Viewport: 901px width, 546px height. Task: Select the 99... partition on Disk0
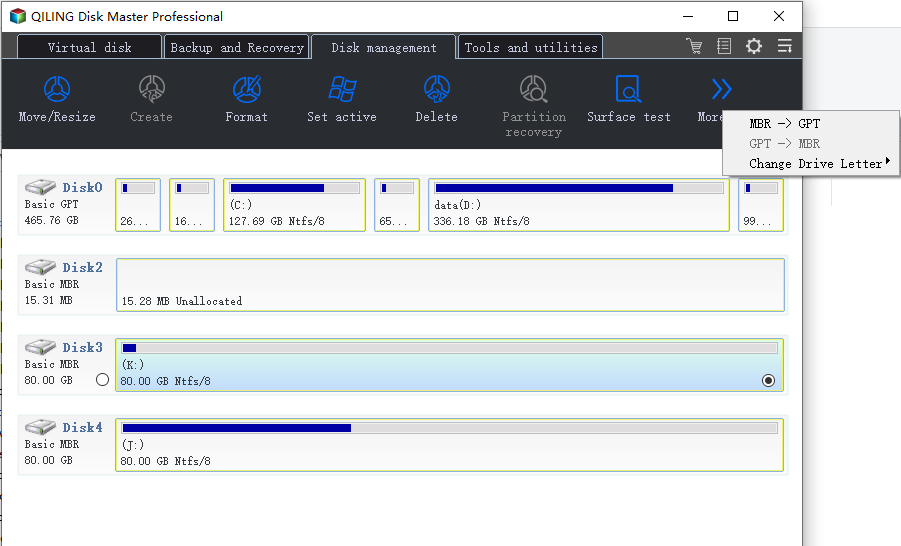tap(761, 205)
